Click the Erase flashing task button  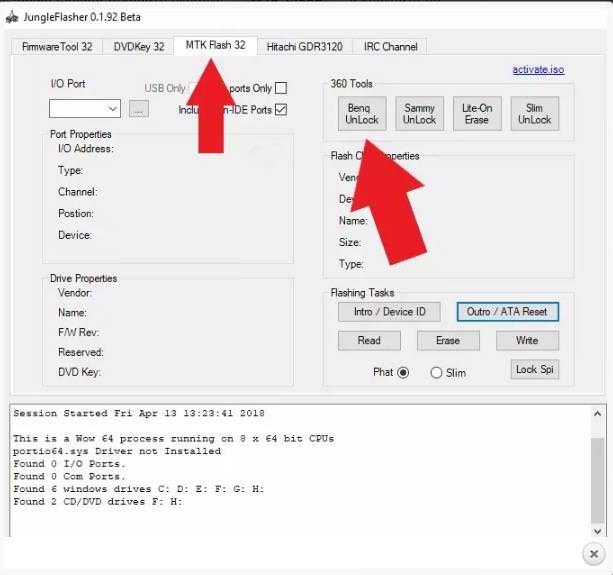(x=448, y=340)
